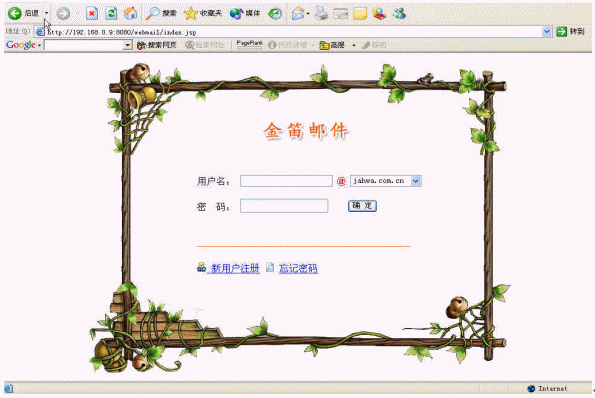Open the Google search box dropdown arrow
Image resolution: width=595 pixels, height=398 pixels.
[128, 45]
